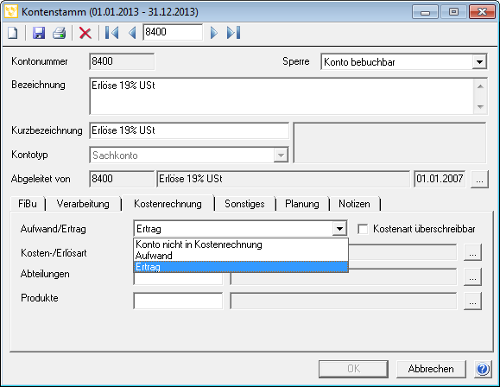Save the account with the floppy disk icon
500x387 pixels.
point(39,33)
